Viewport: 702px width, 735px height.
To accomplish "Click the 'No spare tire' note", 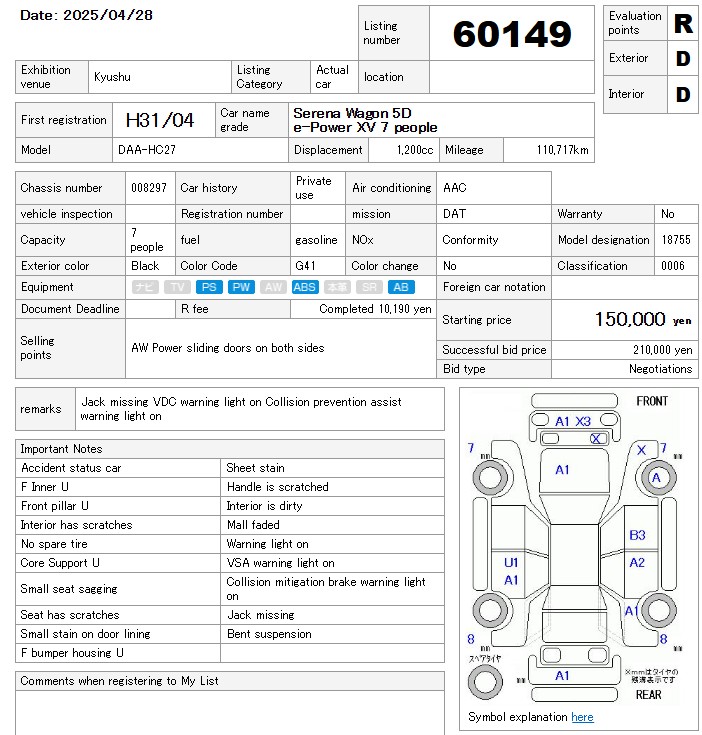I will (x=54, y=544).
